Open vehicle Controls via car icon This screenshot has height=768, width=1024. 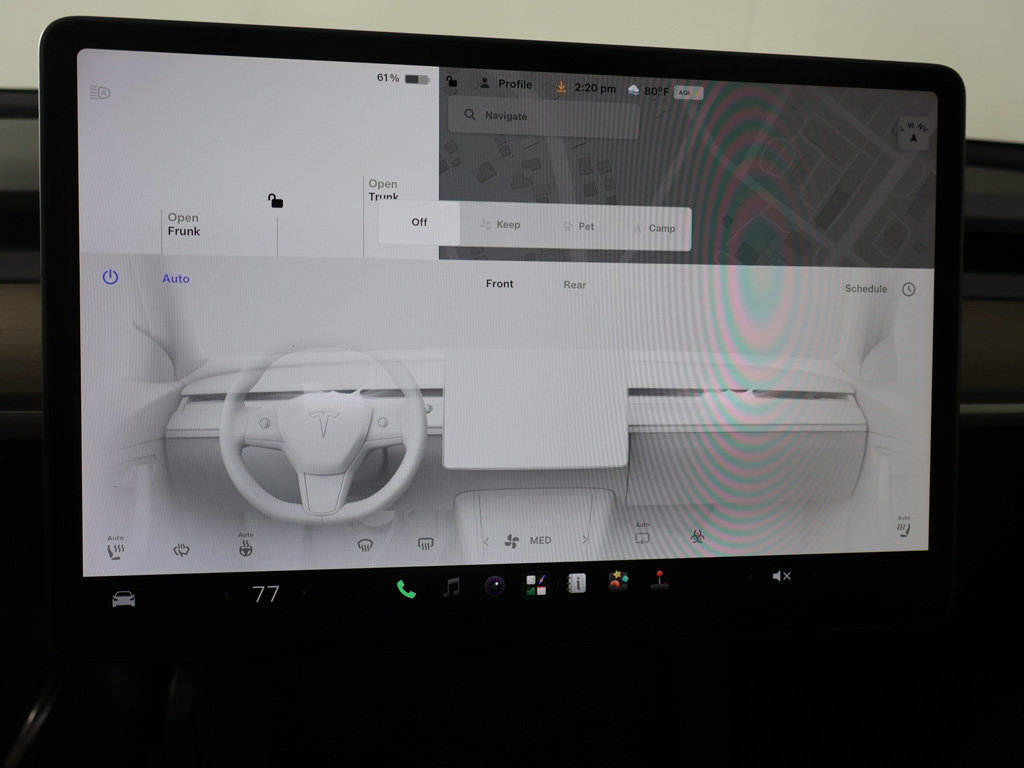[x=123, y=598]
